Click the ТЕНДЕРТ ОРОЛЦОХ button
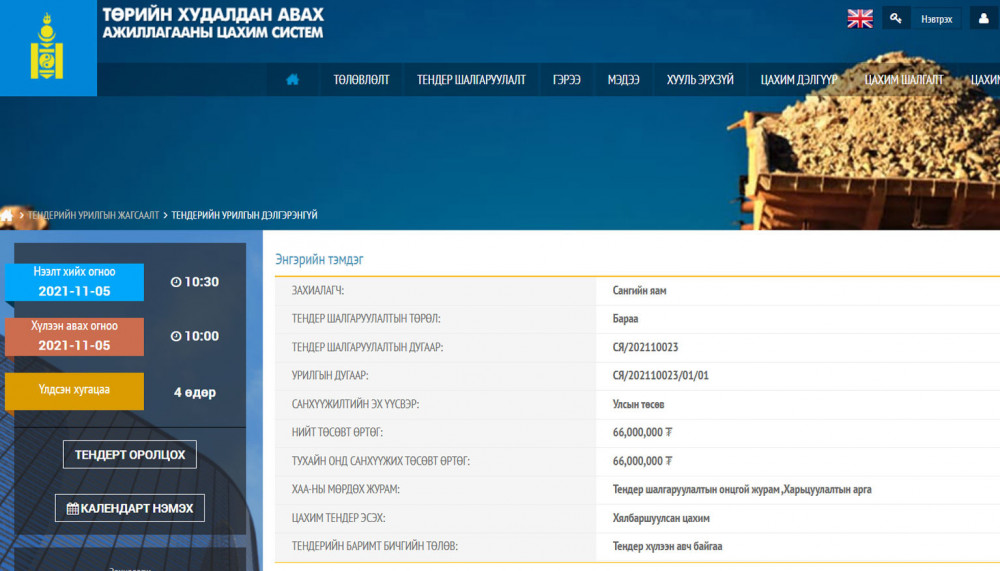 pos(129,454)
